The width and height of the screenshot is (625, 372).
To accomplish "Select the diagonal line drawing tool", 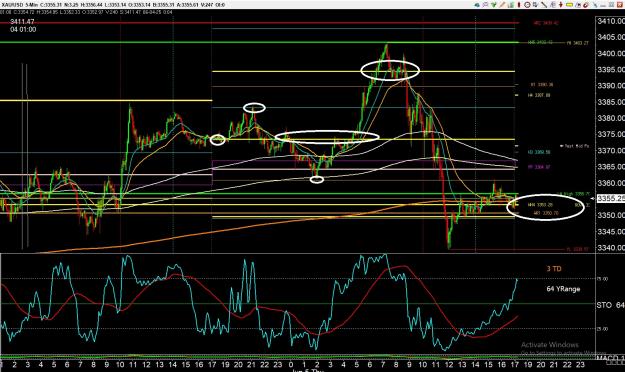I will pyautogui.click(x=544, y=5).
